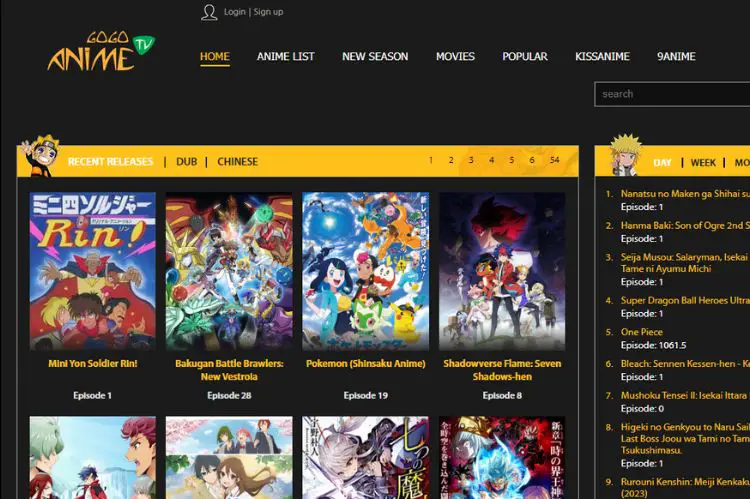Open second-row poster with cherry blossom school scene

point(229,457)
